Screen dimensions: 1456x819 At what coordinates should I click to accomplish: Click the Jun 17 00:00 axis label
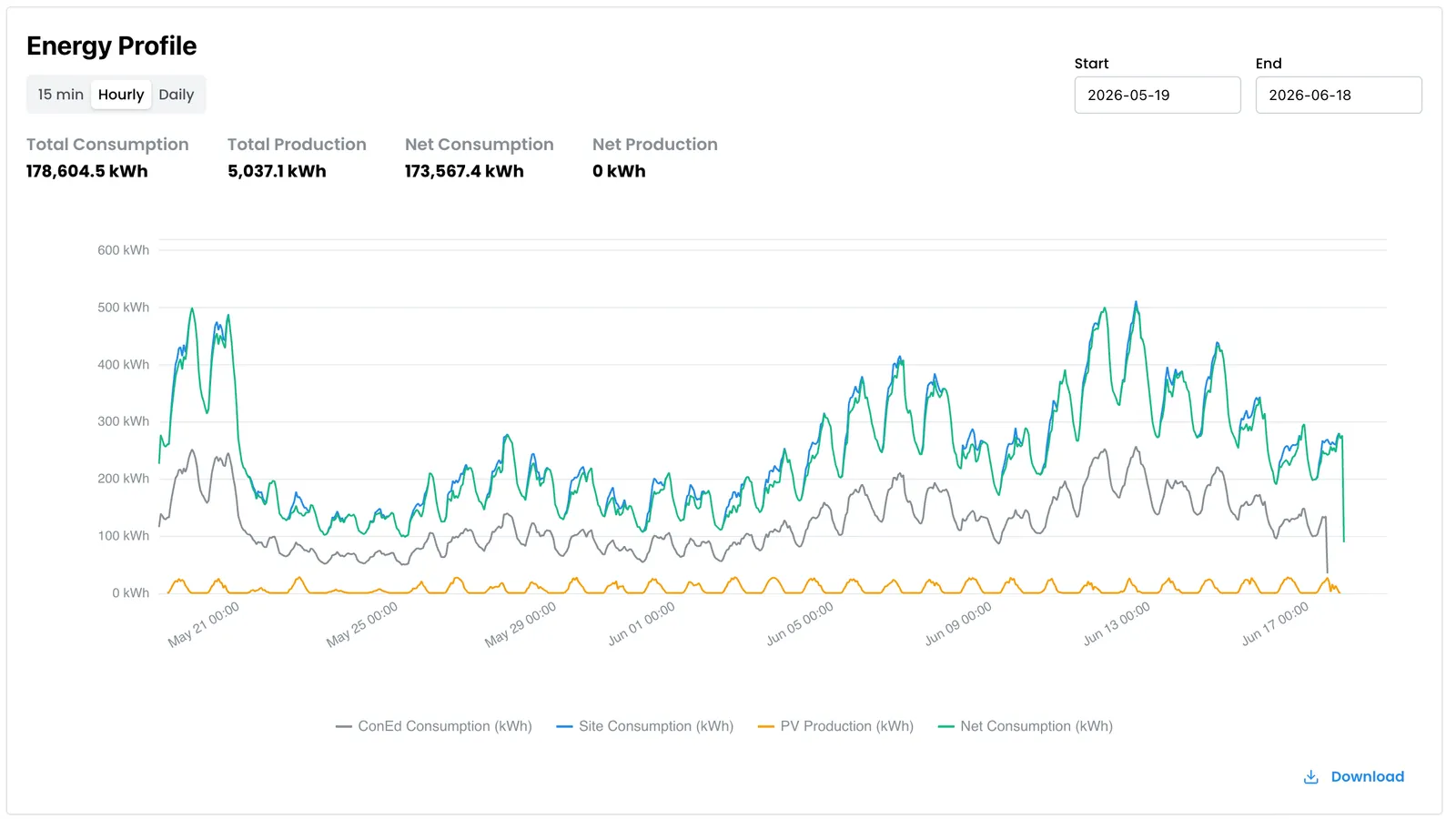click(1275, 624)
